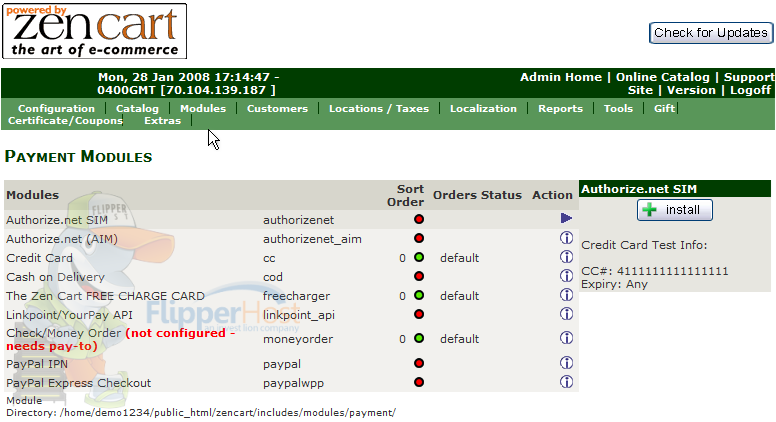Image resolution: width=776 pixels, height=422 pixels.
Task: Select the Check/Money Order module name
Action: coord(64,333)
